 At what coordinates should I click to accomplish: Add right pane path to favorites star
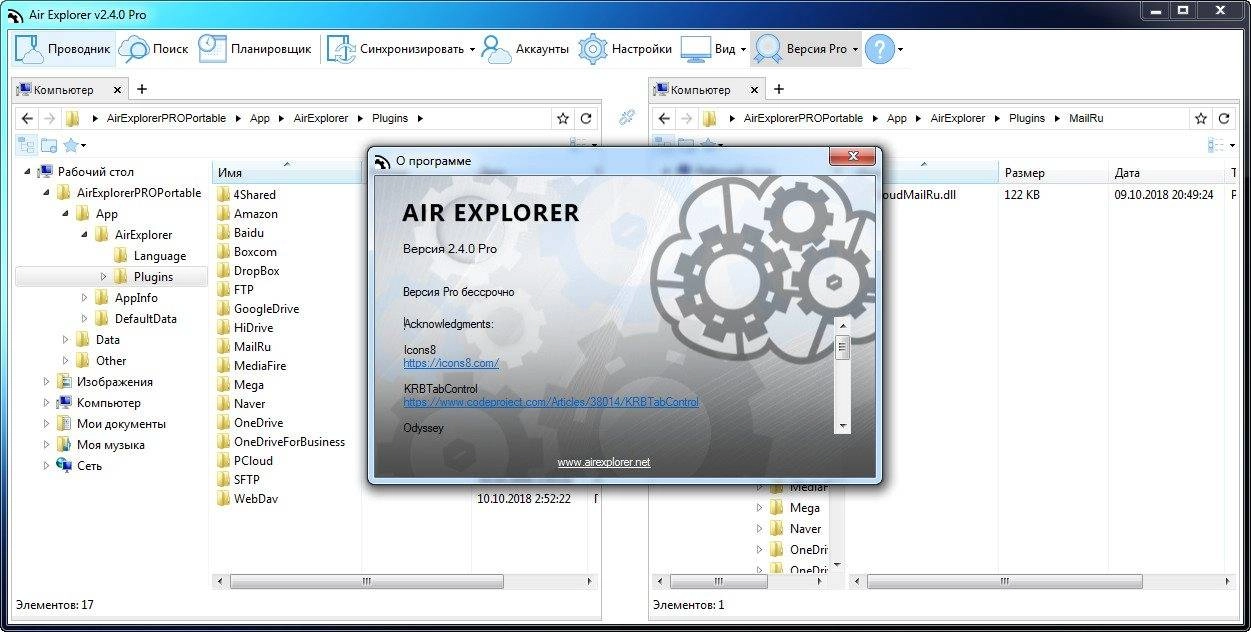tap(1201, 118)
